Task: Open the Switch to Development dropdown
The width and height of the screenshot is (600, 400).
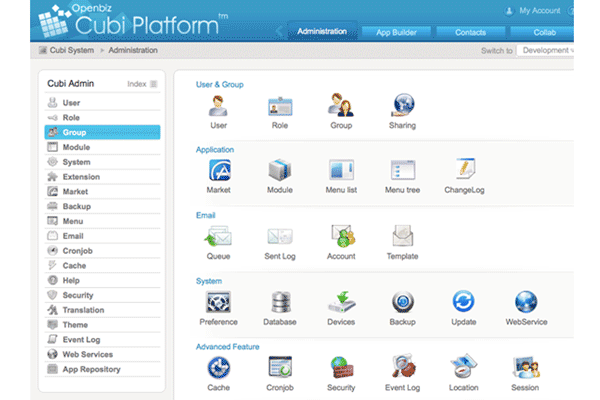Action: pyautogui.click(x=545, y=50)
